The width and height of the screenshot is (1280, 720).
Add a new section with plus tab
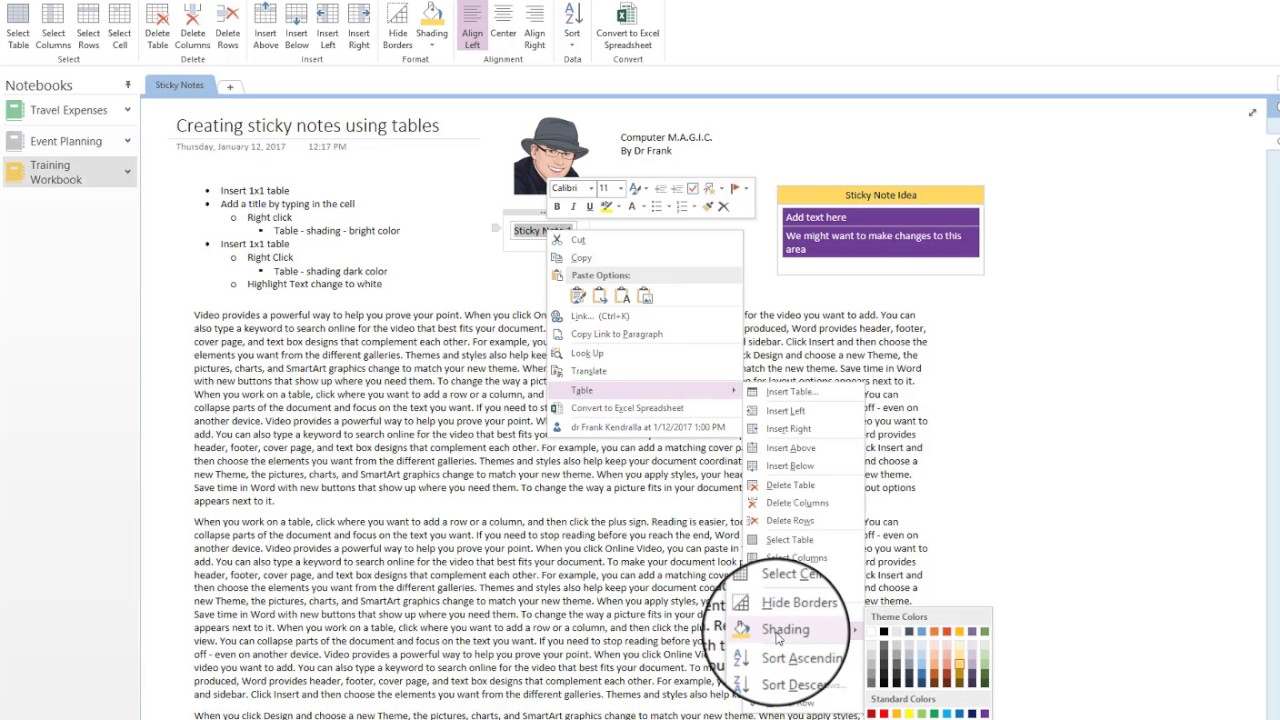[x=230, y=87]
